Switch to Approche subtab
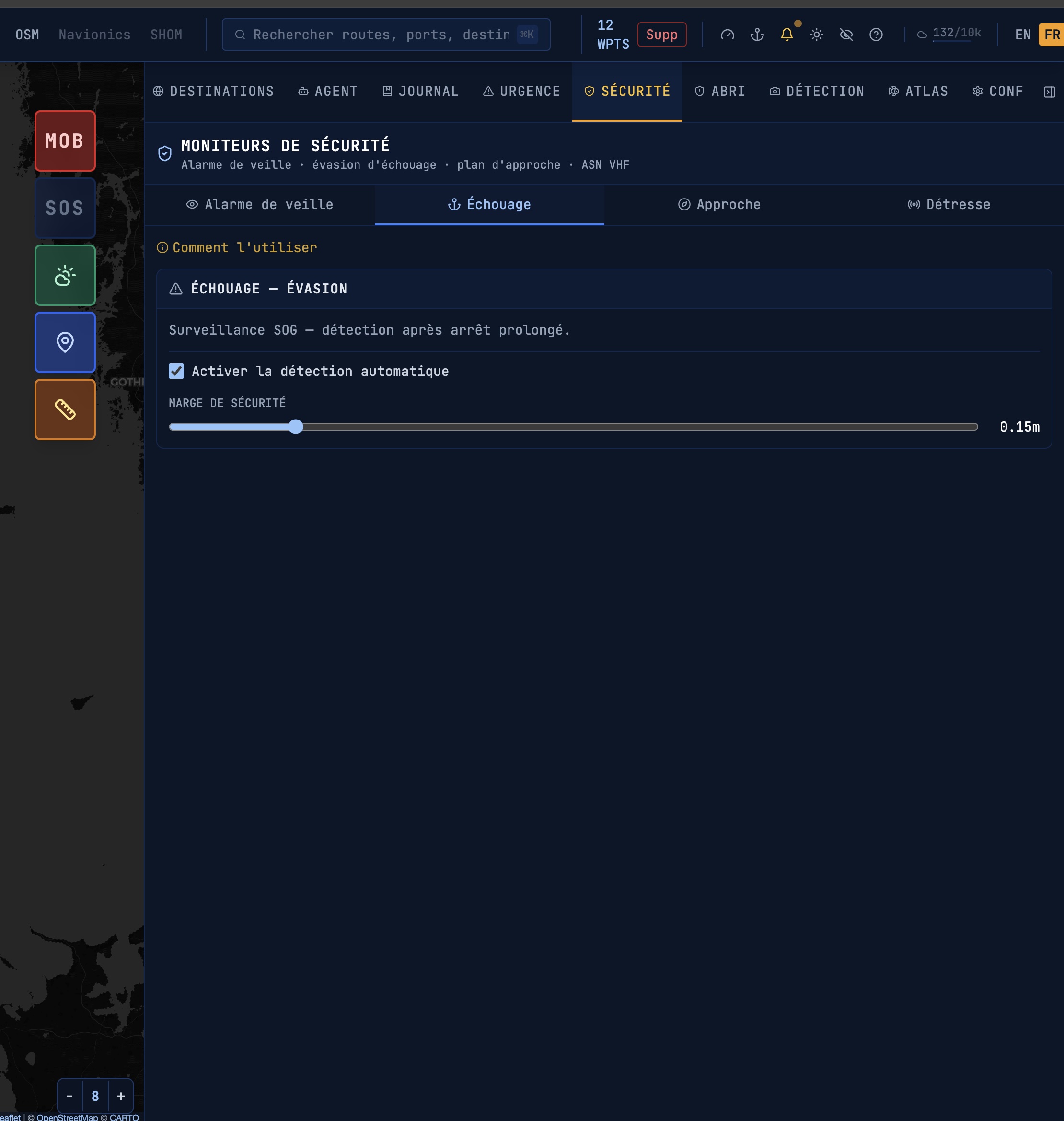 (x=719, y=204)
